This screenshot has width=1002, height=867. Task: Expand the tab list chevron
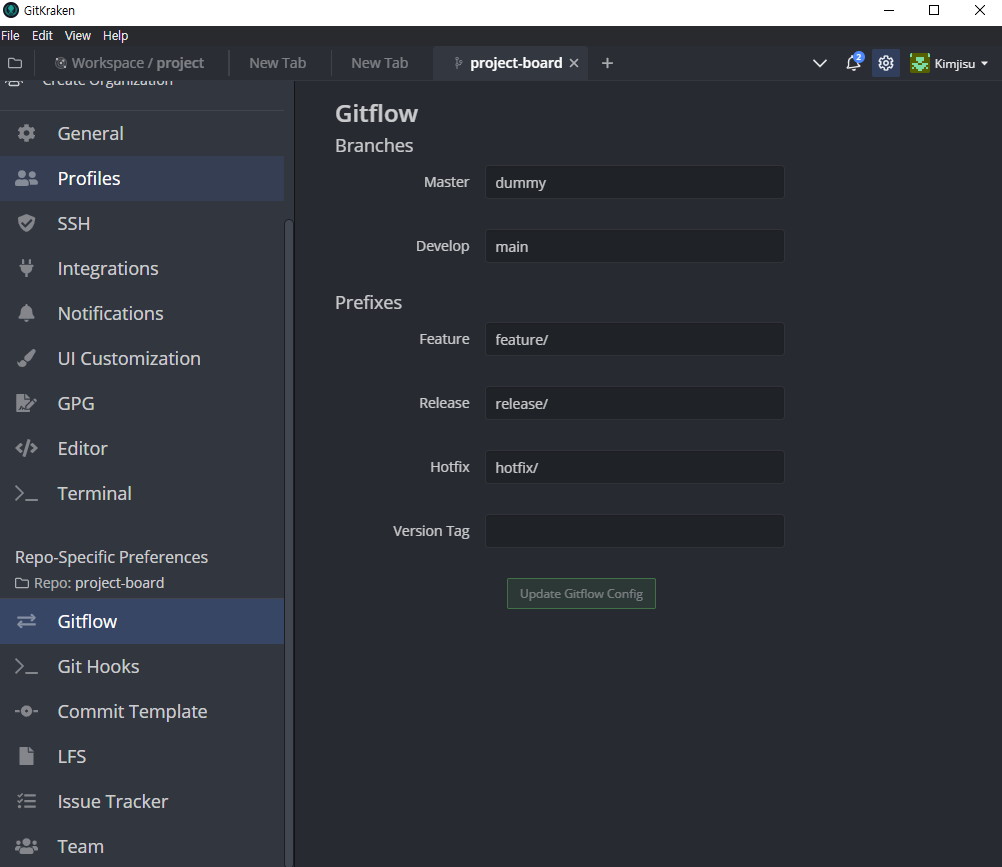(820, 63)
